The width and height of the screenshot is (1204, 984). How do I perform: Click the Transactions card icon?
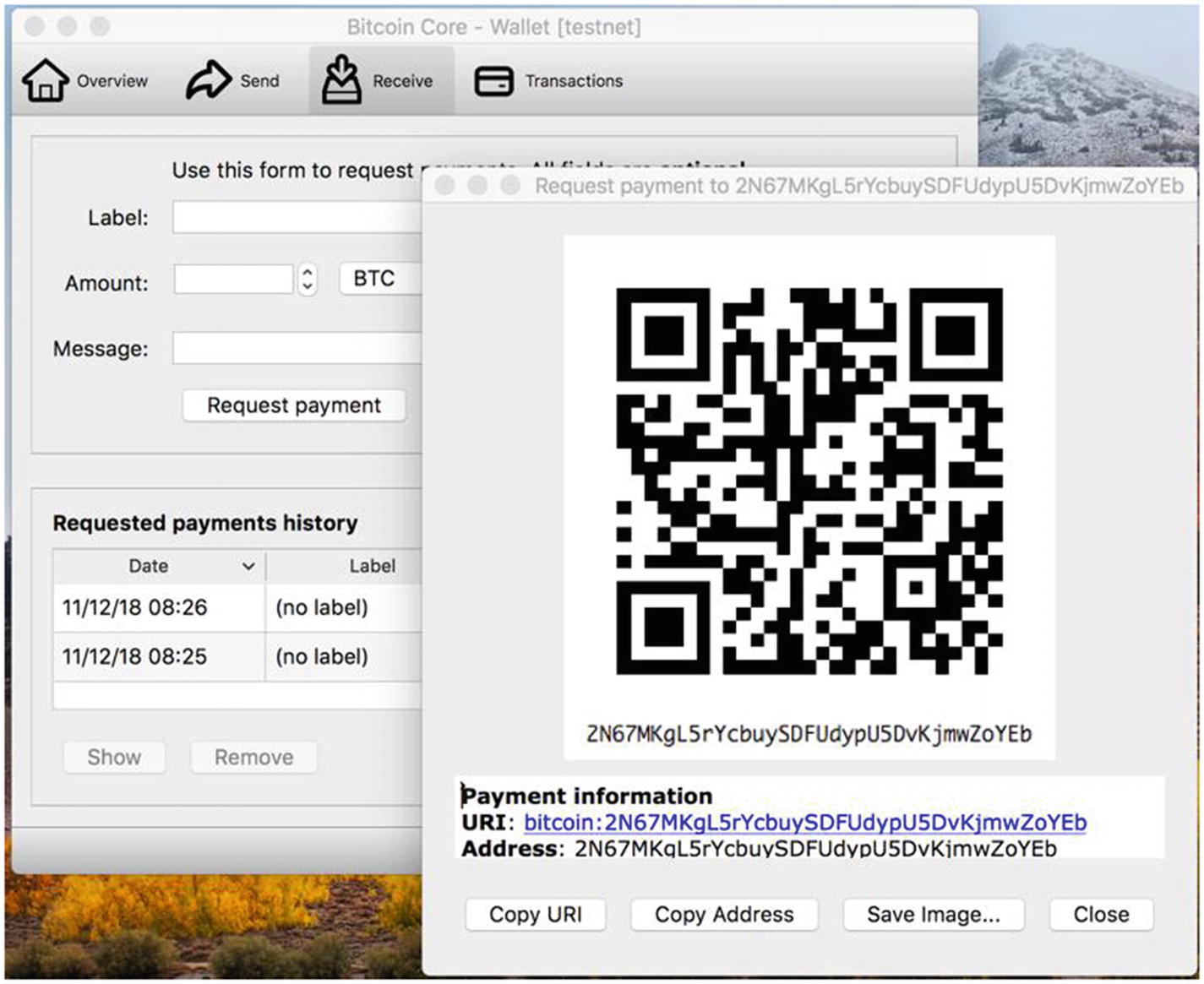click(x=493, y=81)
